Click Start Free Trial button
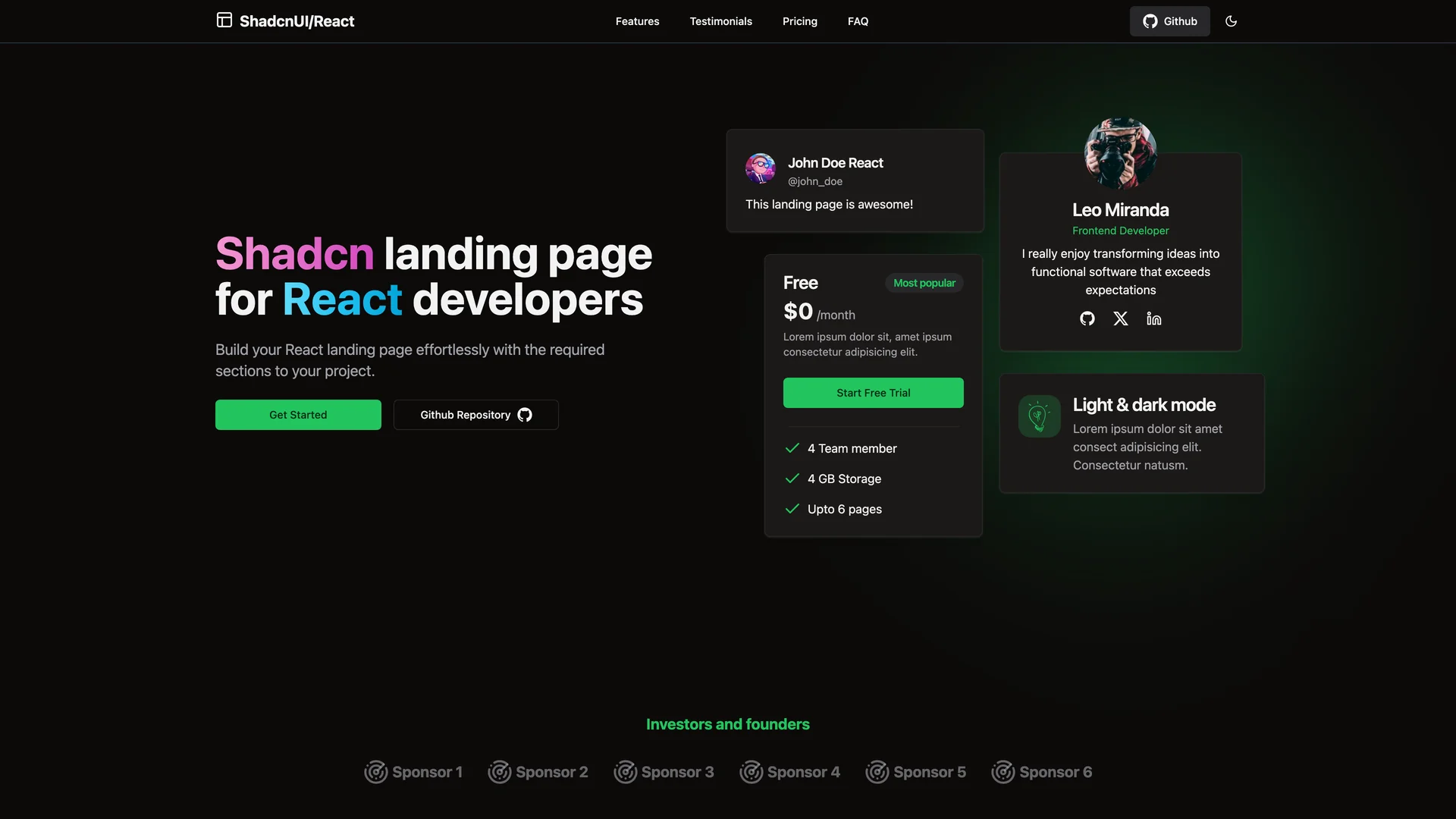The height and width of the screenshot is (819, 1456). pyautogui.click(x=874, y=393)
